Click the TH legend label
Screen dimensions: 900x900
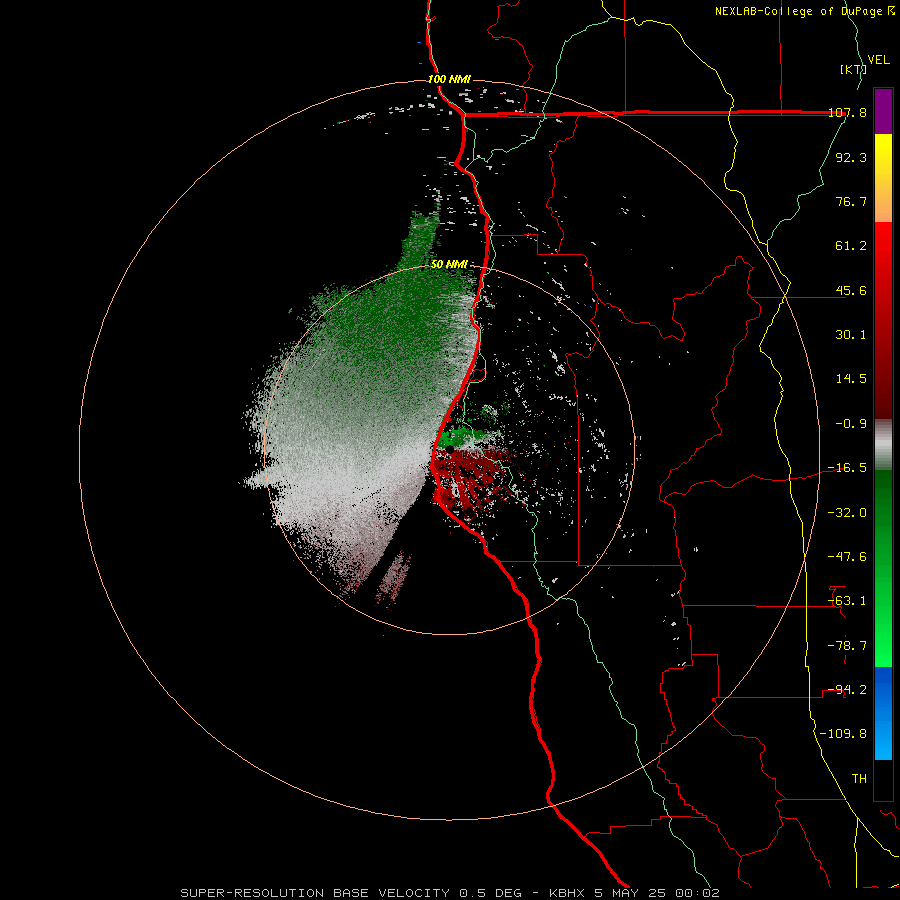[859, 779]
